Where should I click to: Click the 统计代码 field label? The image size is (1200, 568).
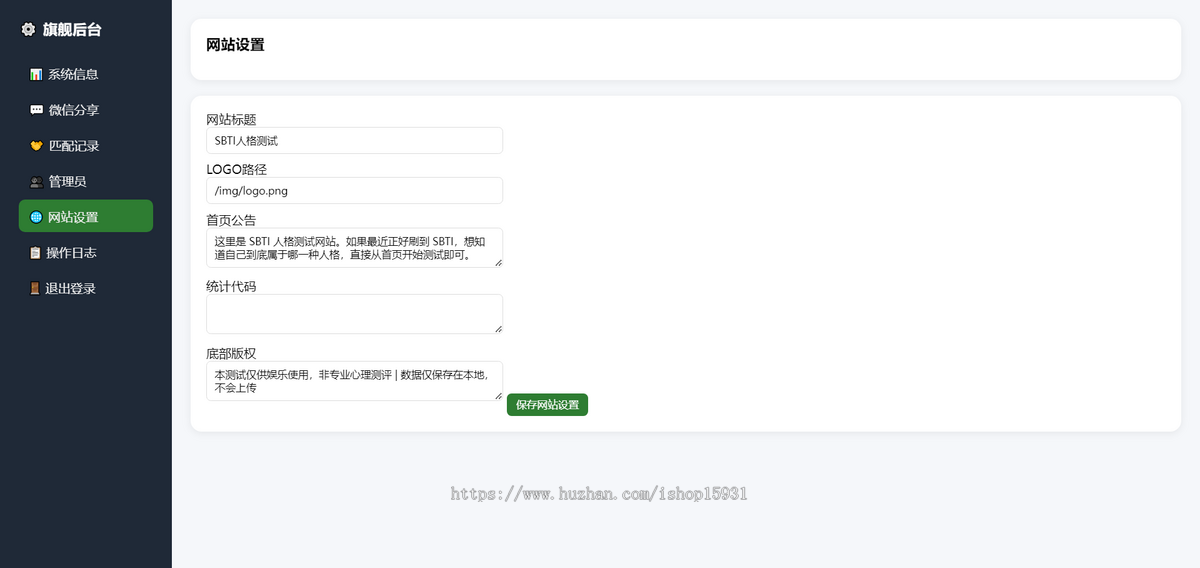[231, 286]
